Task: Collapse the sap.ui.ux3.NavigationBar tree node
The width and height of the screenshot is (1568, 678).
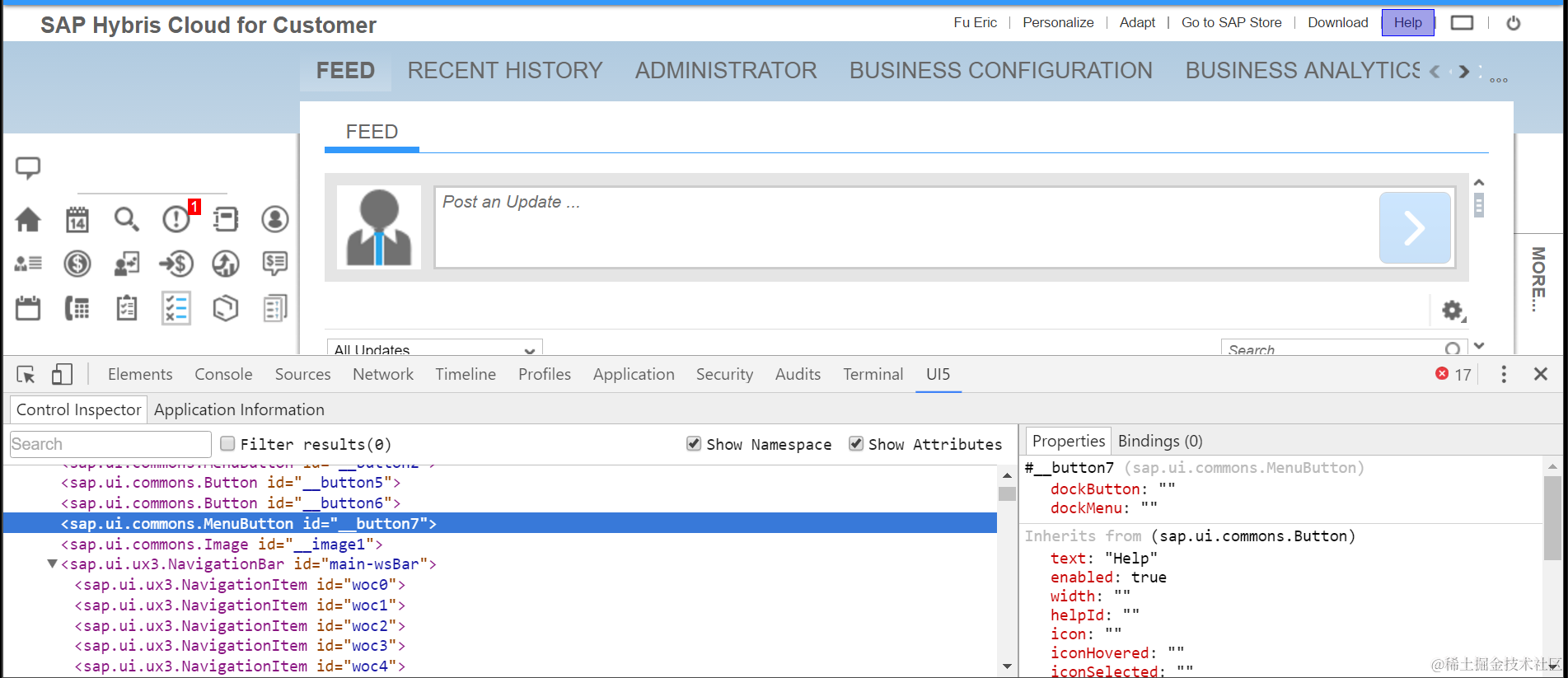Action: click(53, 564)
